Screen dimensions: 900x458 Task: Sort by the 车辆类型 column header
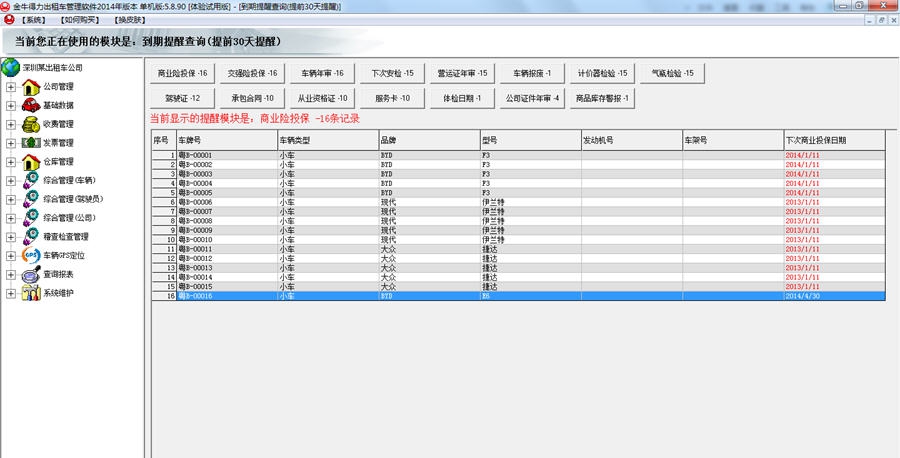point(328,140)
